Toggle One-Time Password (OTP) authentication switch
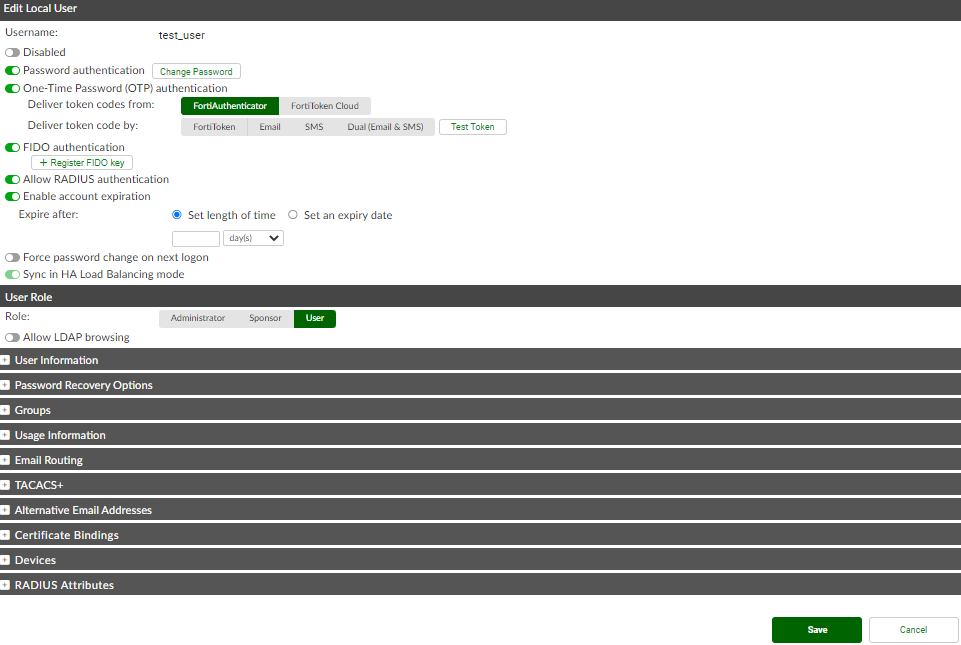 [x=12, y=88]
